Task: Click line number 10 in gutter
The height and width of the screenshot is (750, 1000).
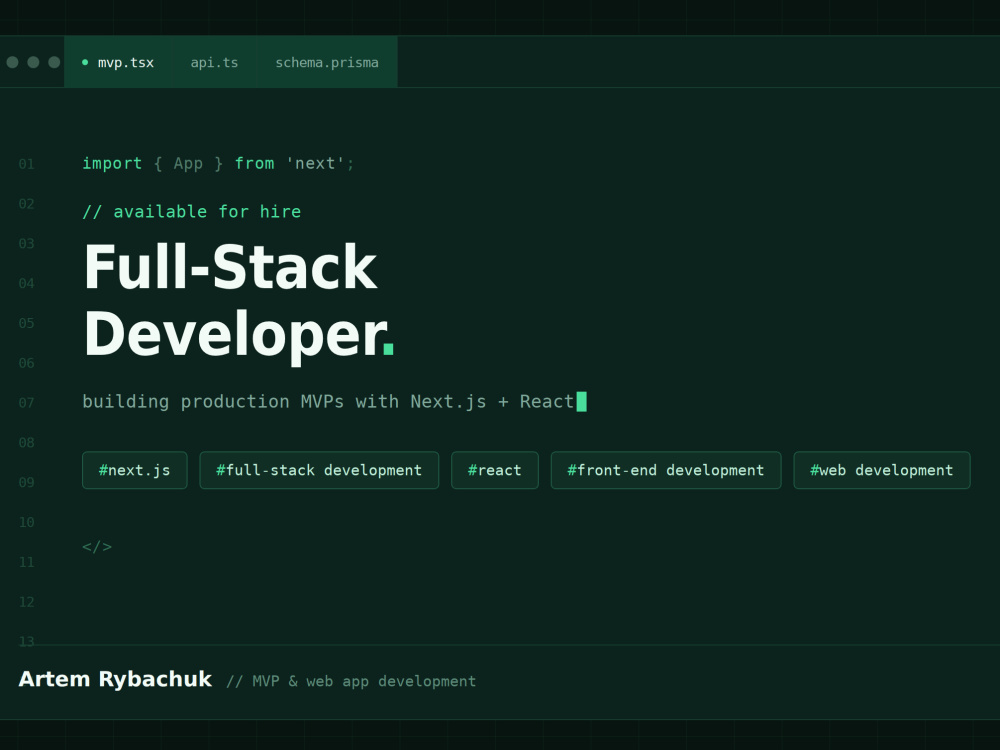Action: [26, 522]
